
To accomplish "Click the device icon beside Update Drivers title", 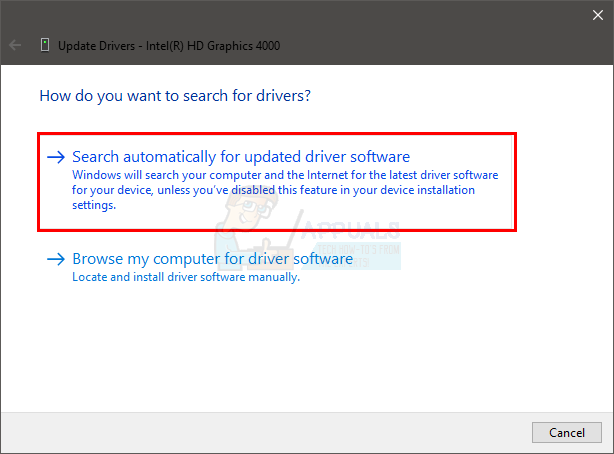I will (45, 45).
